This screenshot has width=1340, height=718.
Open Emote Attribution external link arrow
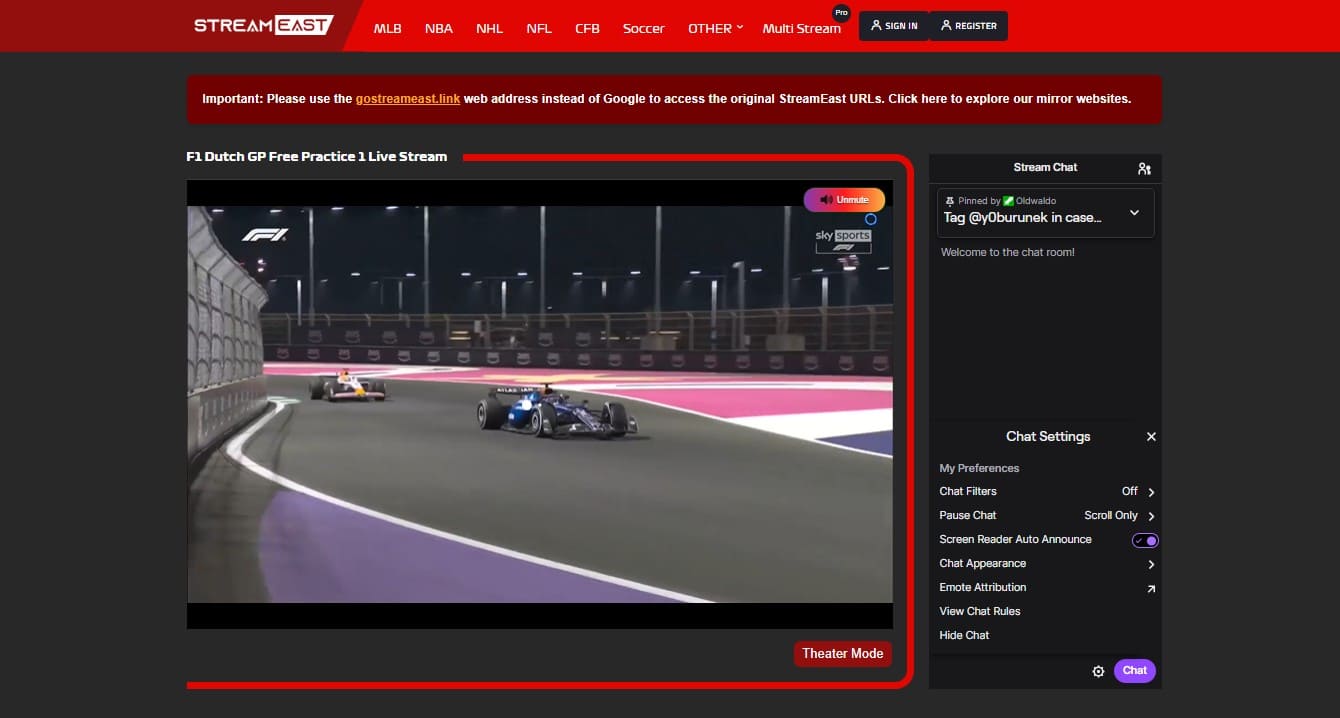point(1151,588)
